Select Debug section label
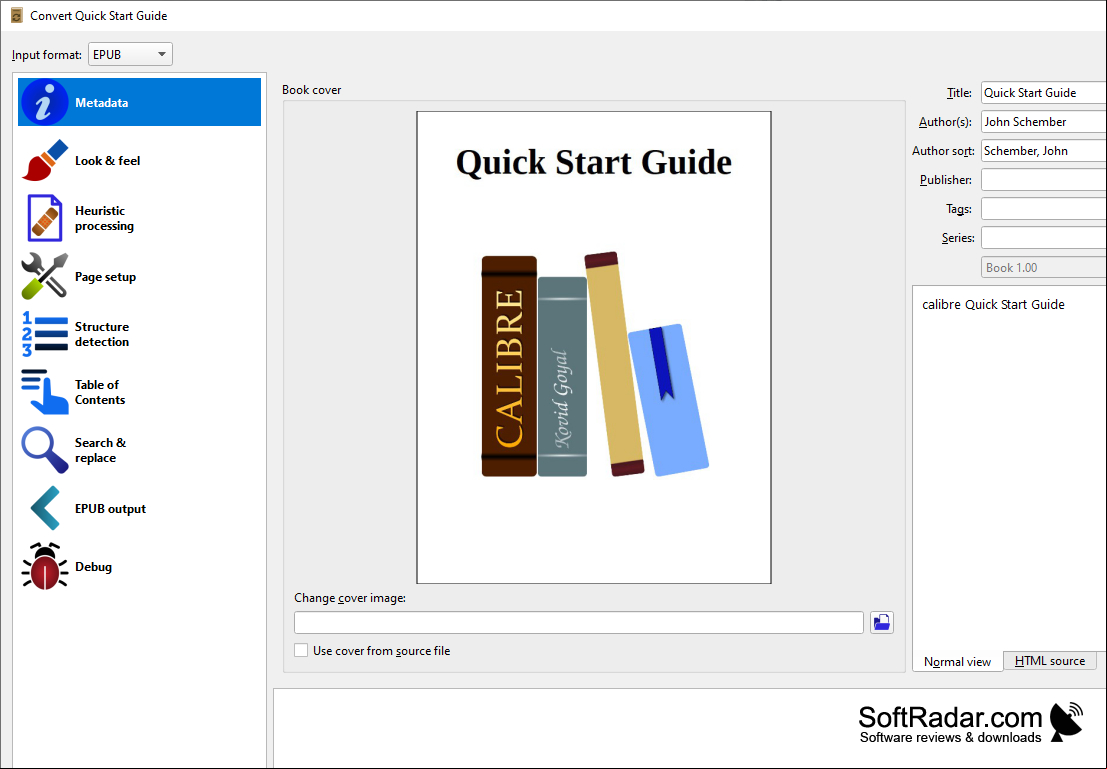 click(93, 566)
